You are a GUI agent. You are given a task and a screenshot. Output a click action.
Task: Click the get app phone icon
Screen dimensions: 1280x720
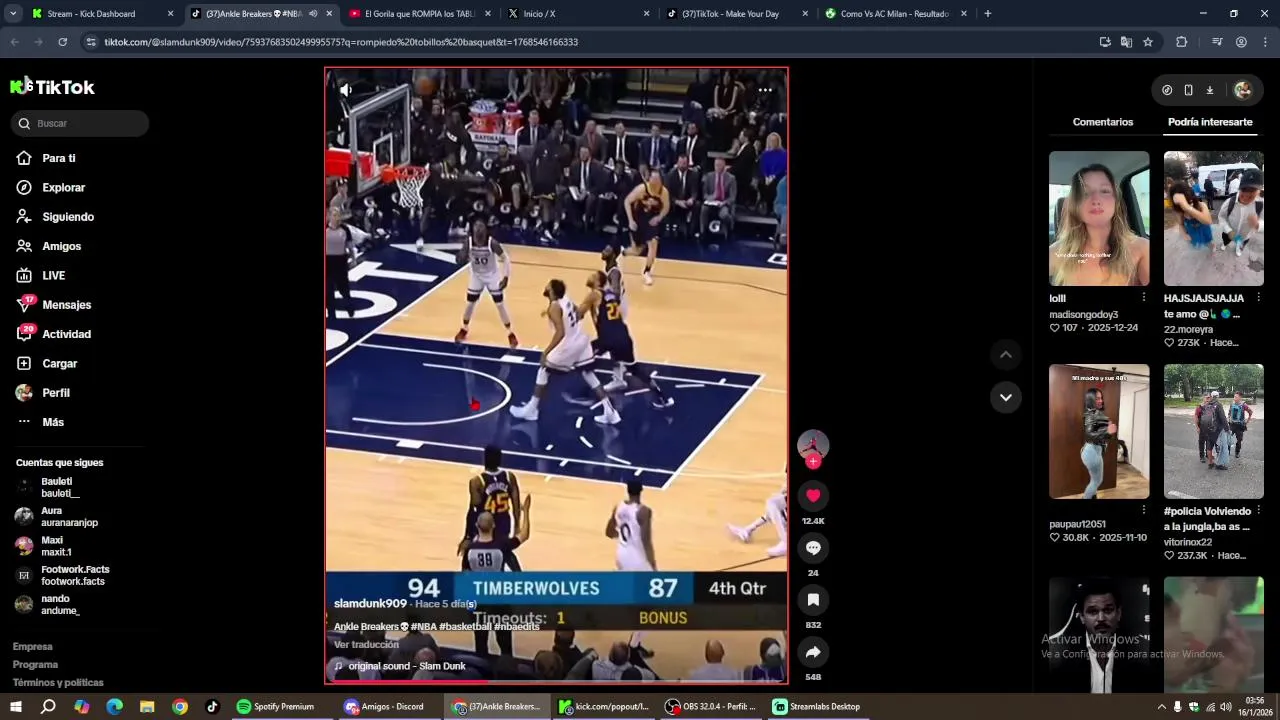pyautogui.click(x=1188, y=90)
